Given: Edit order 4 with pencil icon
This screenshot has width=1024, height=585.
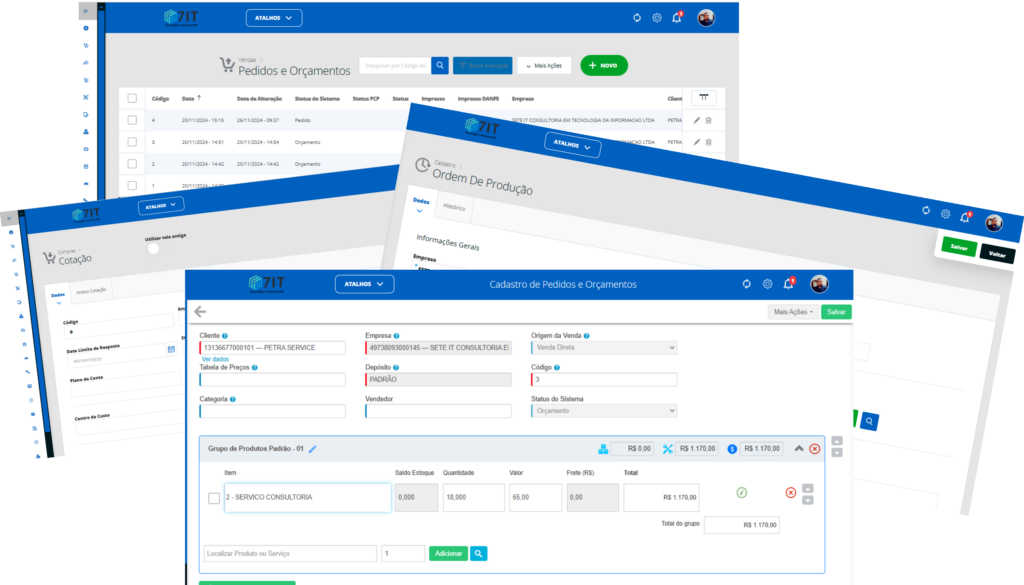Looking at the screenshot, I should pyautogui.click(x=696, y=120).
